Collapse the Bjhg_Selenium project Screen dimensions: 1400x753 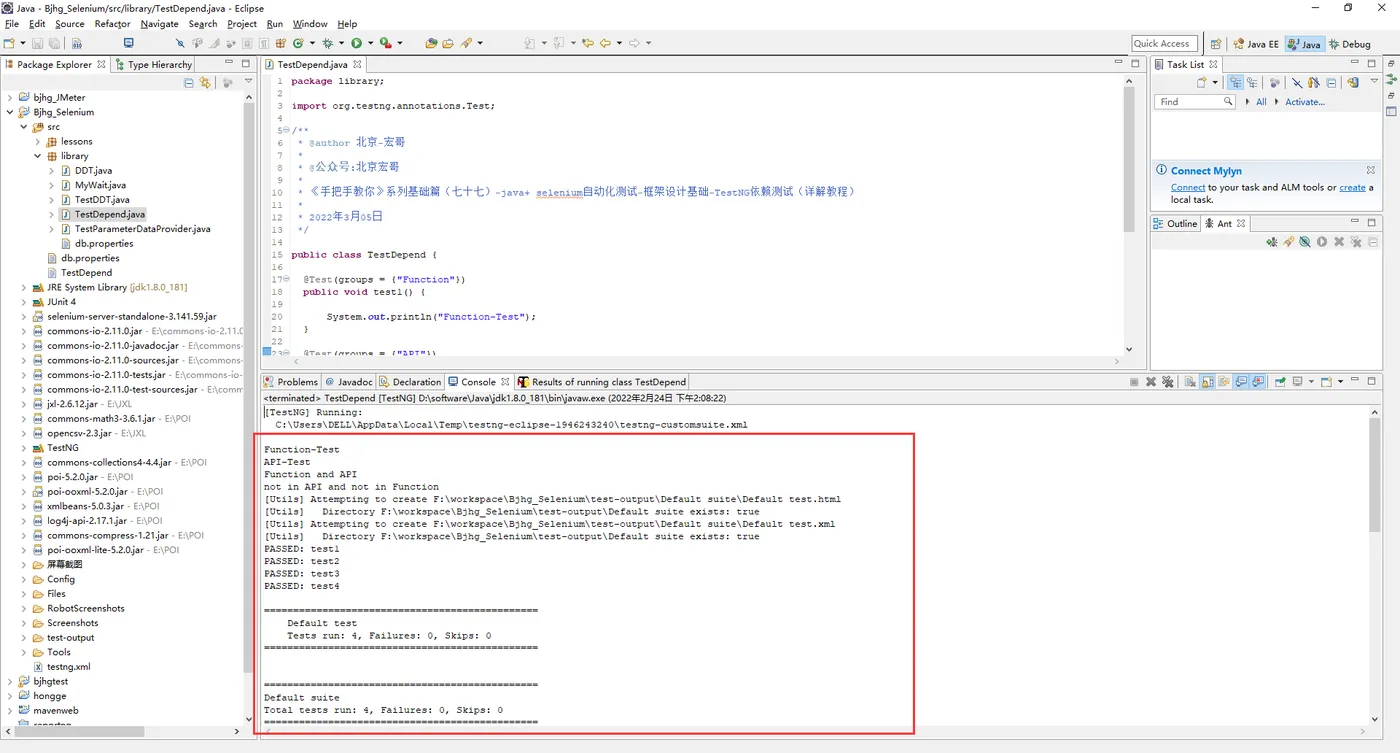coord(10,112)
